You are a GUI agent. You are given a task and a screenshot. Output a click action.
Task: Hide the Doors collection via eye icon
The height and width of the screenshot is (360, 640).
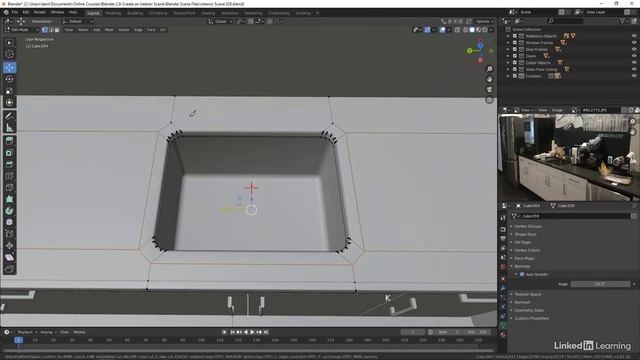tap(634, 56)
